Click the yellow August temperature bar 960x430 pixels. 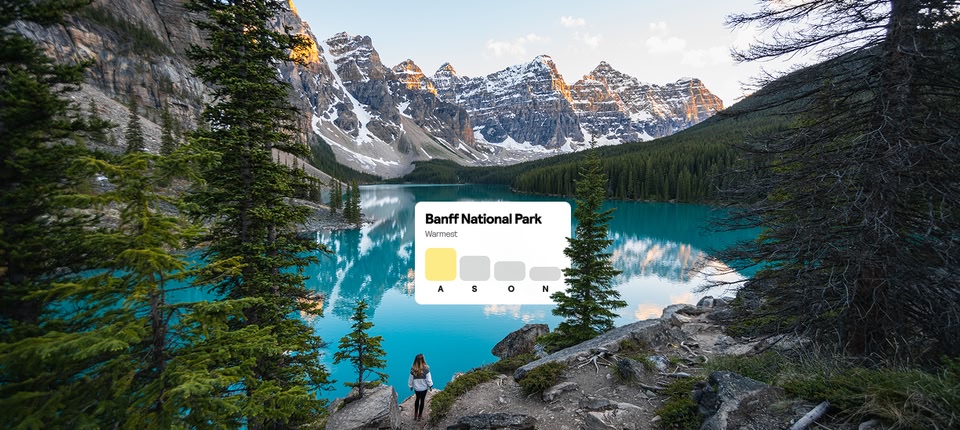click(440, 264)
